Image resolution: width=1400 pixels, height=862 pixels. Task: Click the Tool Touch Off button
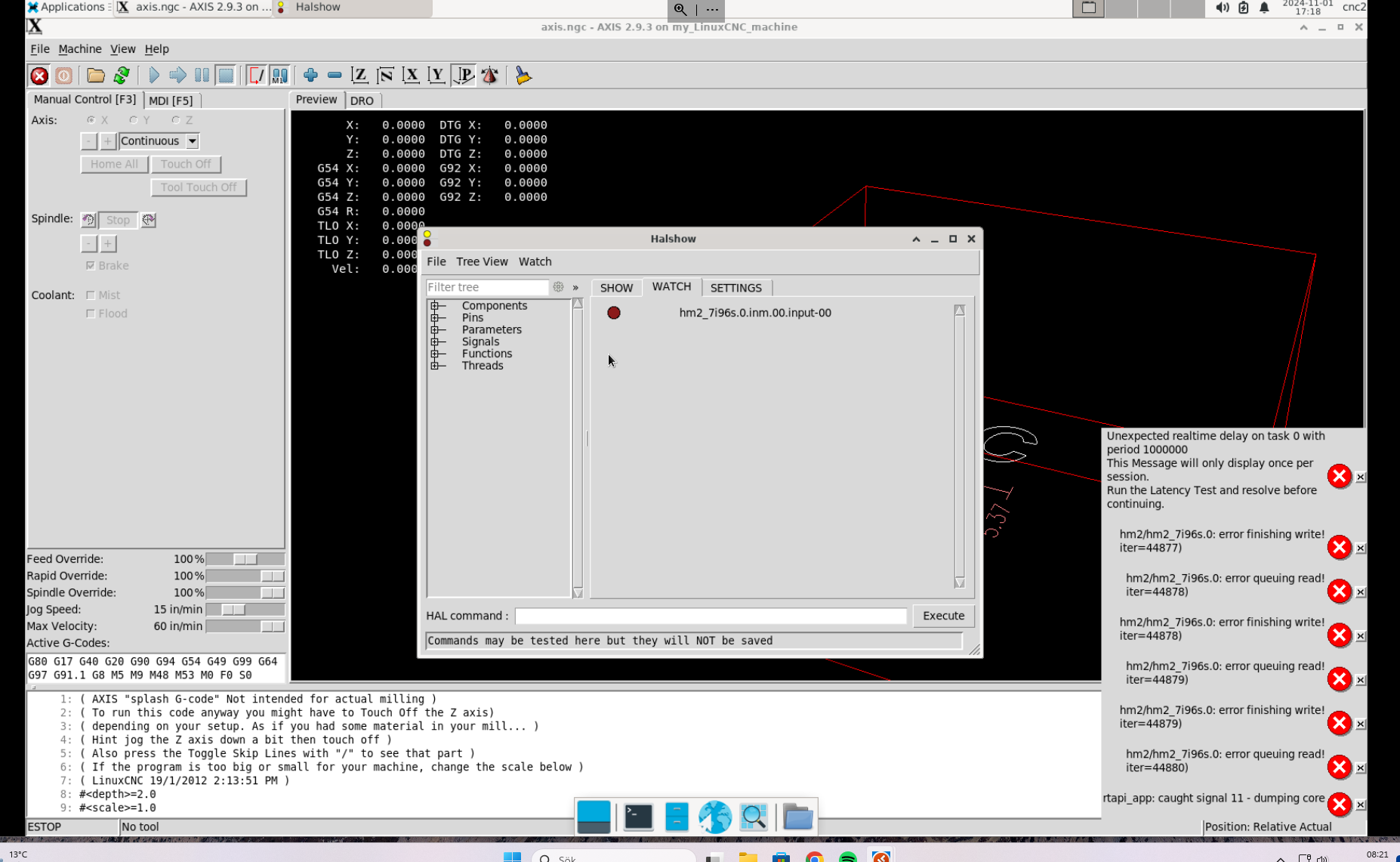[199, 187]
